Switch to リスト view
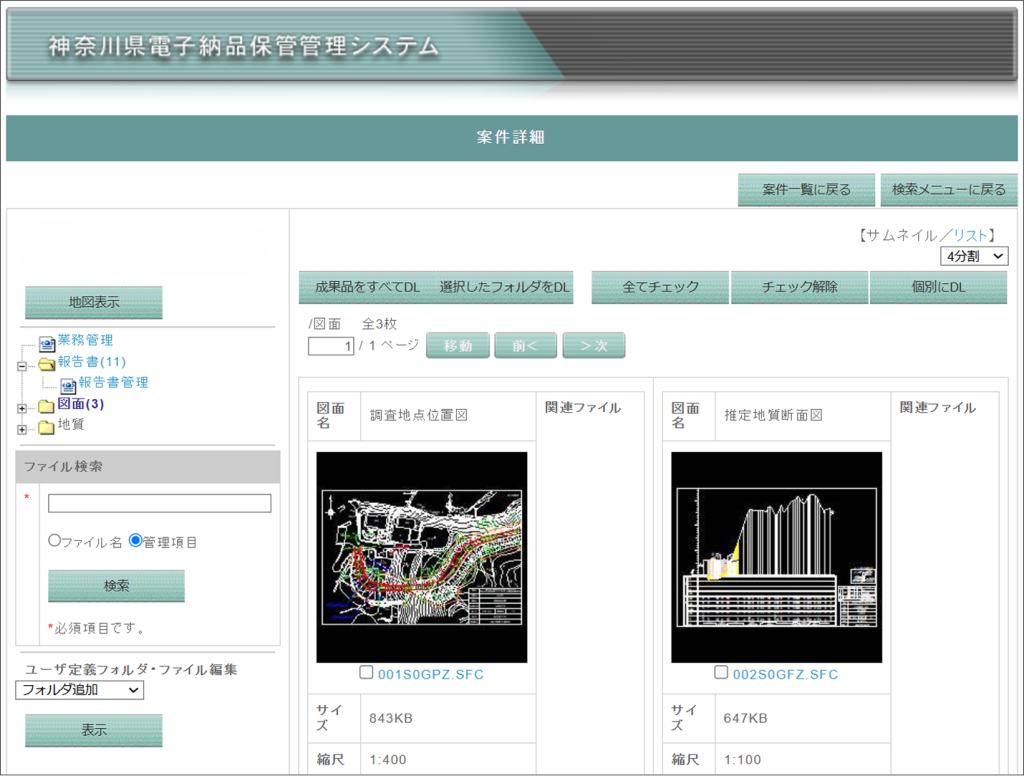 pyautogui.click(x=969, y=235)
